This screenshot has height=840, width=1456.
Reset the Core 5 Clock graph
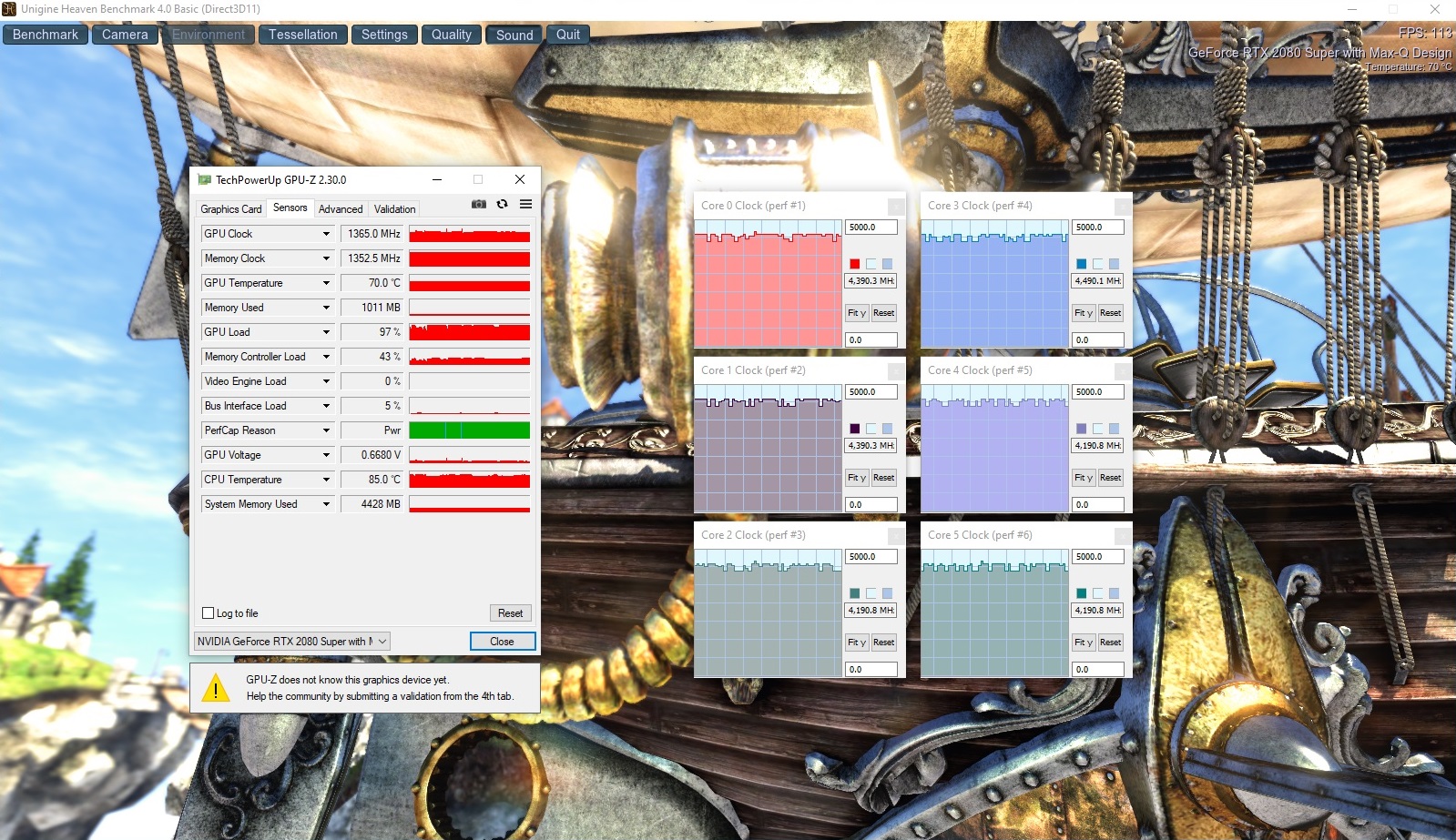click(1110, 643)
